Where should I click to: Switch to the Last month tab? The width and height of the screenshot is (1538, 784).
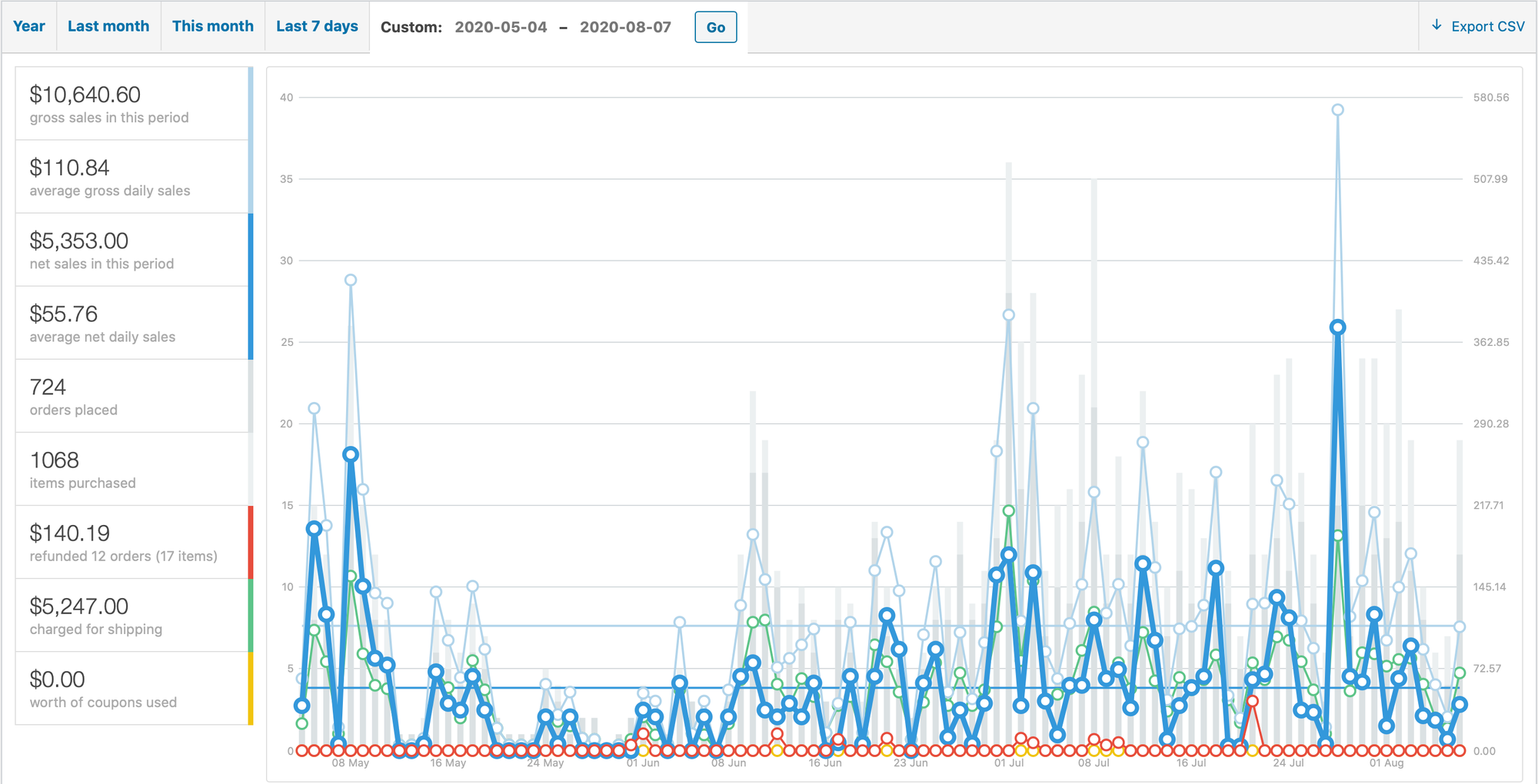click(108, 26)
